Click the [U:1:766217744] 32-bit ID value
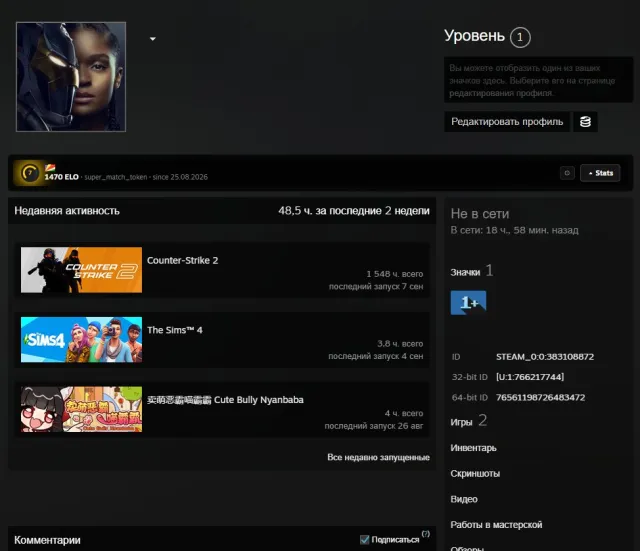Image resolution: width=640 pixels, height=551 pixels. (x=530, y=377)
